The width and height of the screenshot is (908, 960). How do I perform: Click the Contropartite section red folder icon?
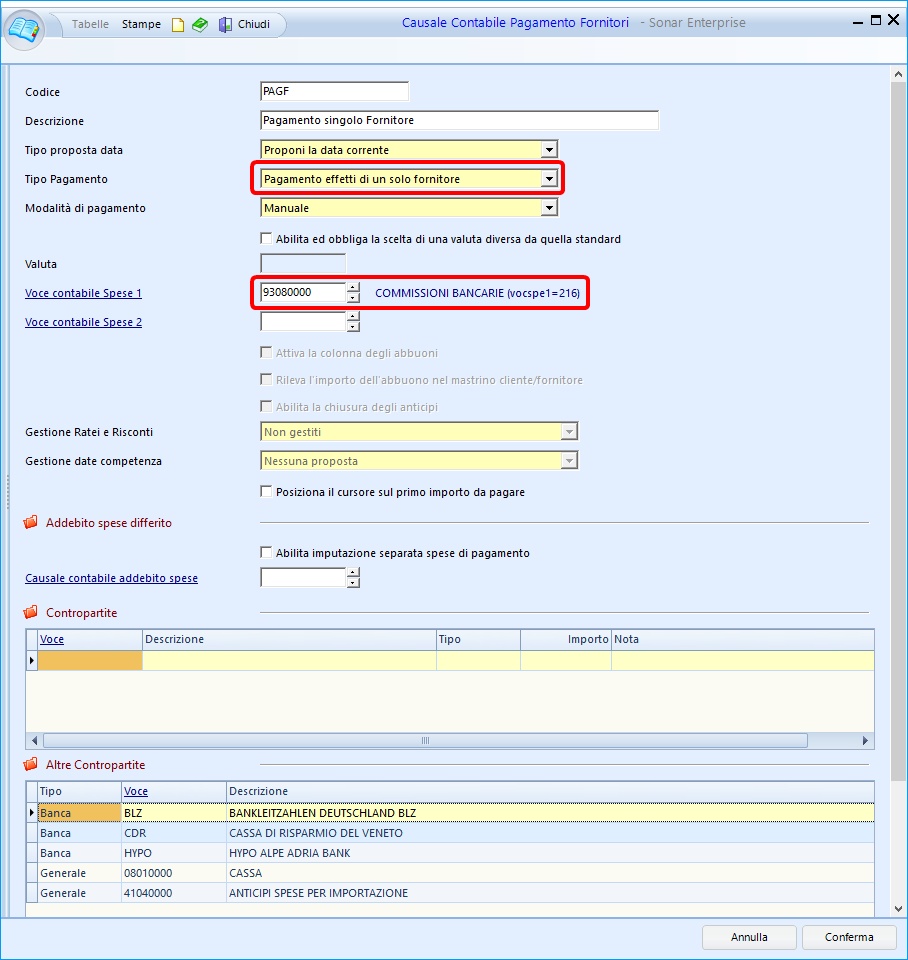tap(30, 613)
